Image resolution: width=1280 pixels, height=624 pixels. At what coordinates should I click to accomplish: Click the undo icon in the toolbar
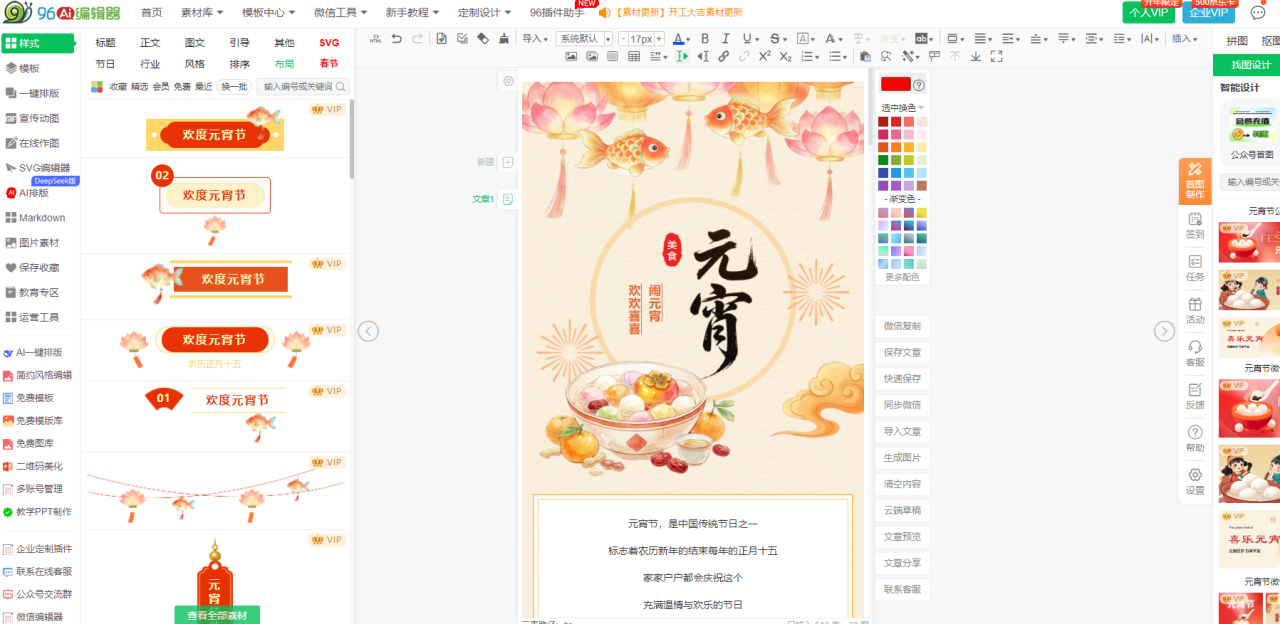[x=397, y=39]
